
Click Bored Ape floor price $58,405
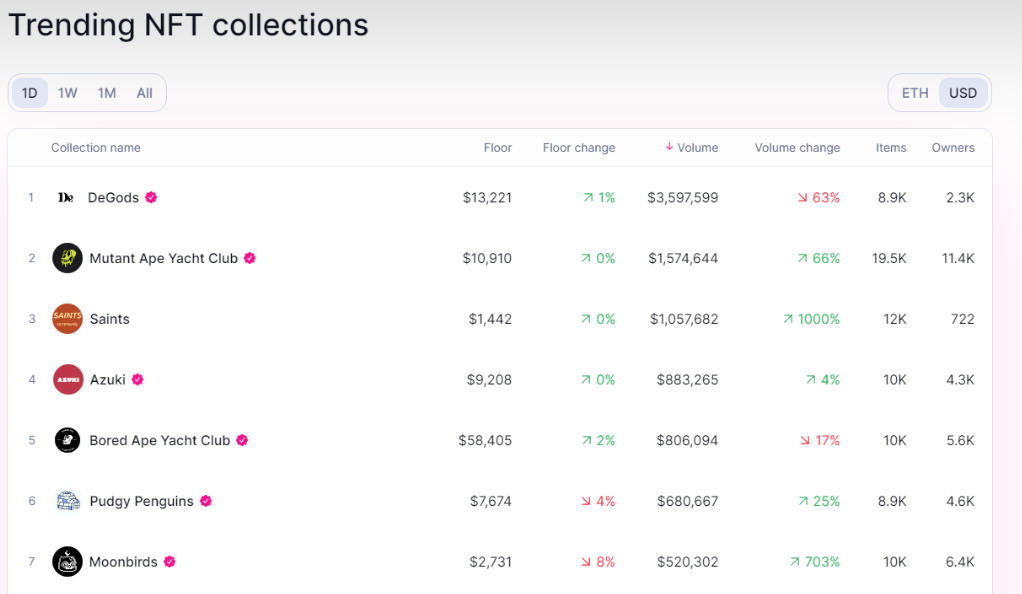pos(485,440)
